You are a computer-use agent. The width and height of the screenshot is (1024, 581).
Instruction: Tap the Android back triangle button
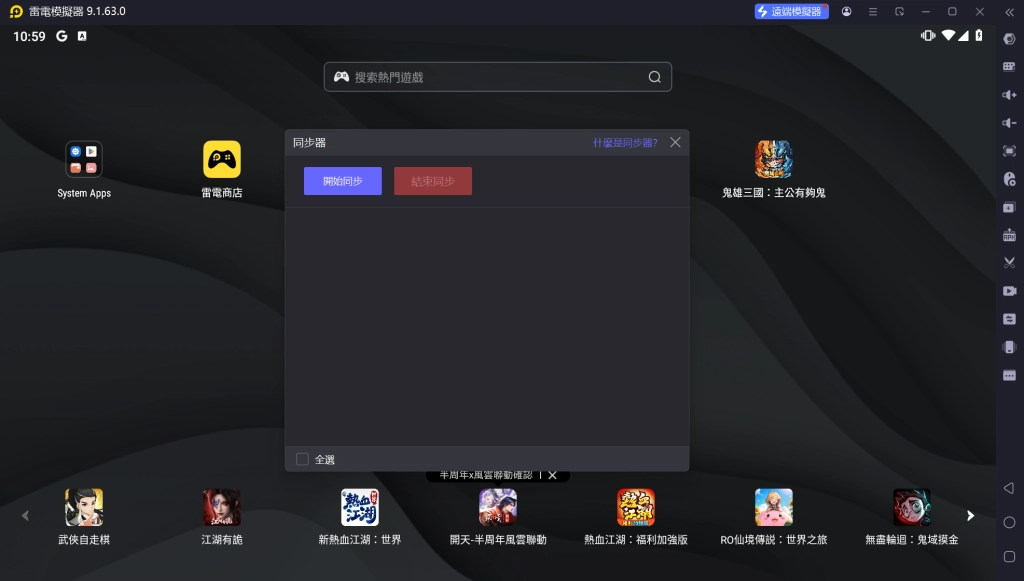click(1009, 488)
